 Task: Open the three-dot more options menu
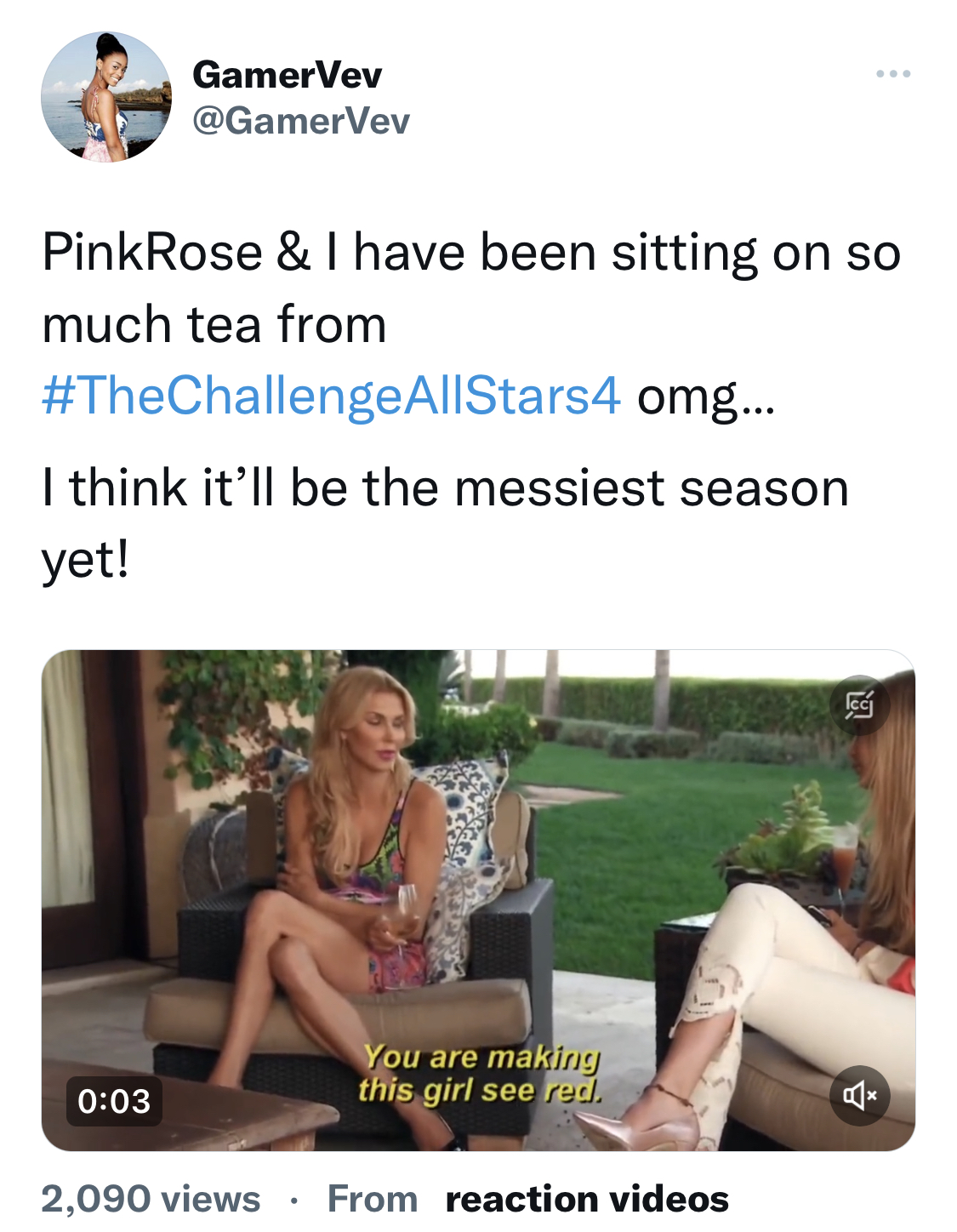pyautogui.click(x=893, y=74)
